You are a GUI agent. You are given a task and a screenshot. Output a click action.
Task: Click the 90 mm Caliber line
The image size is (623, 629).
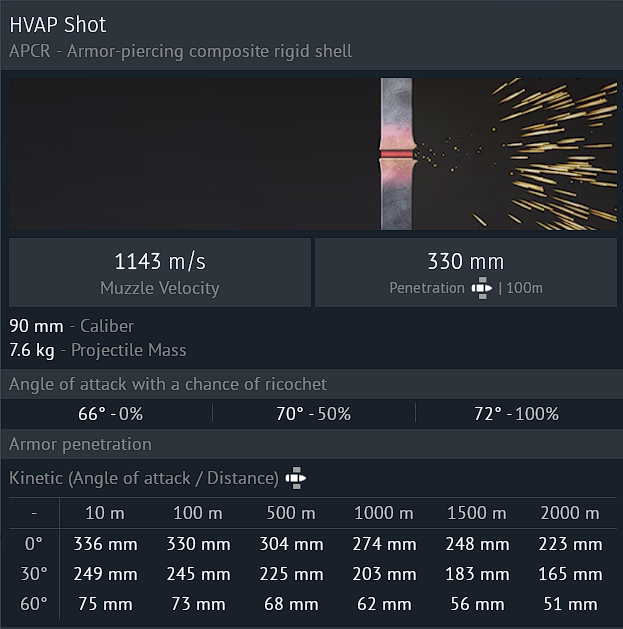pos(72,326)
